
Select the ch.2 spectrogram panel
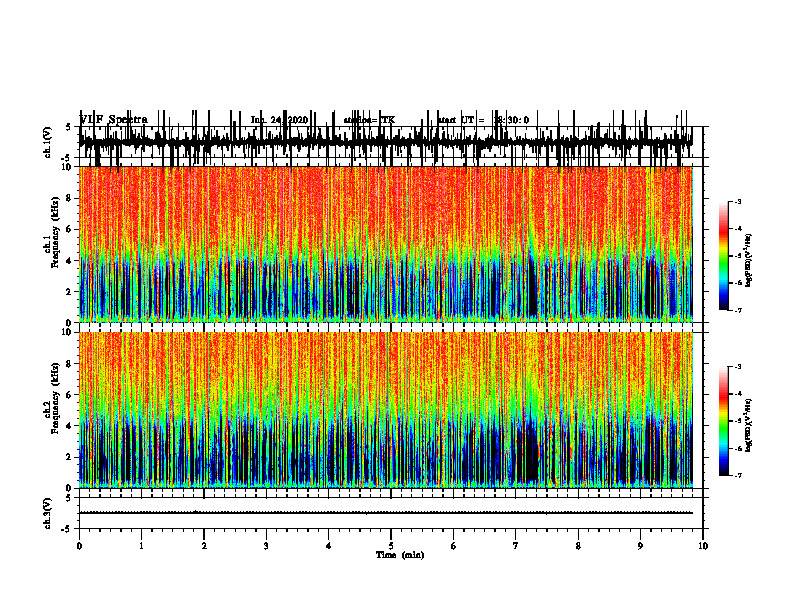[x=385, y=410]
